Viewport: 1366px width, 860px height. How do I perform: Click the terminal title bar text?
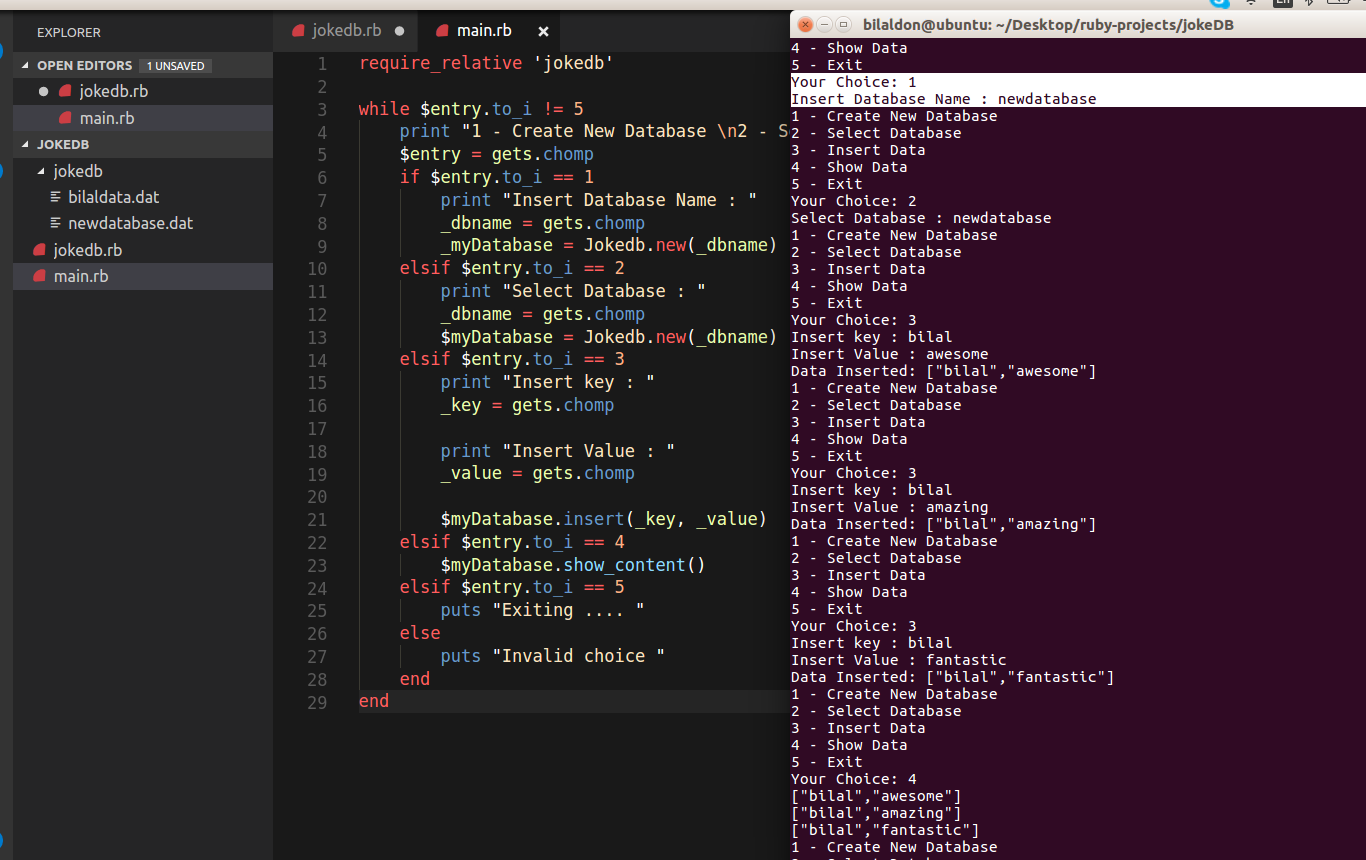(1048, 24)
